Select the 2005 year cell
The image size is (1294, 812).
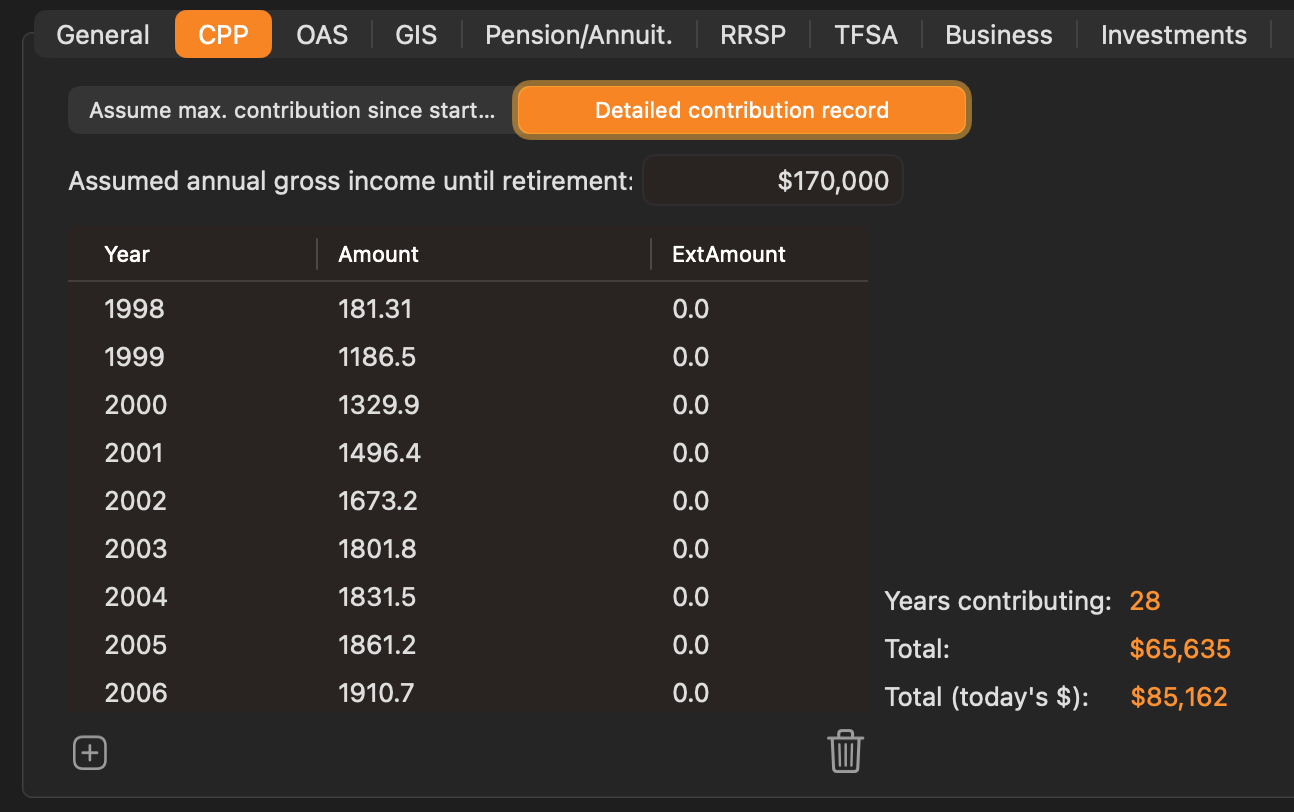point(136,645)
